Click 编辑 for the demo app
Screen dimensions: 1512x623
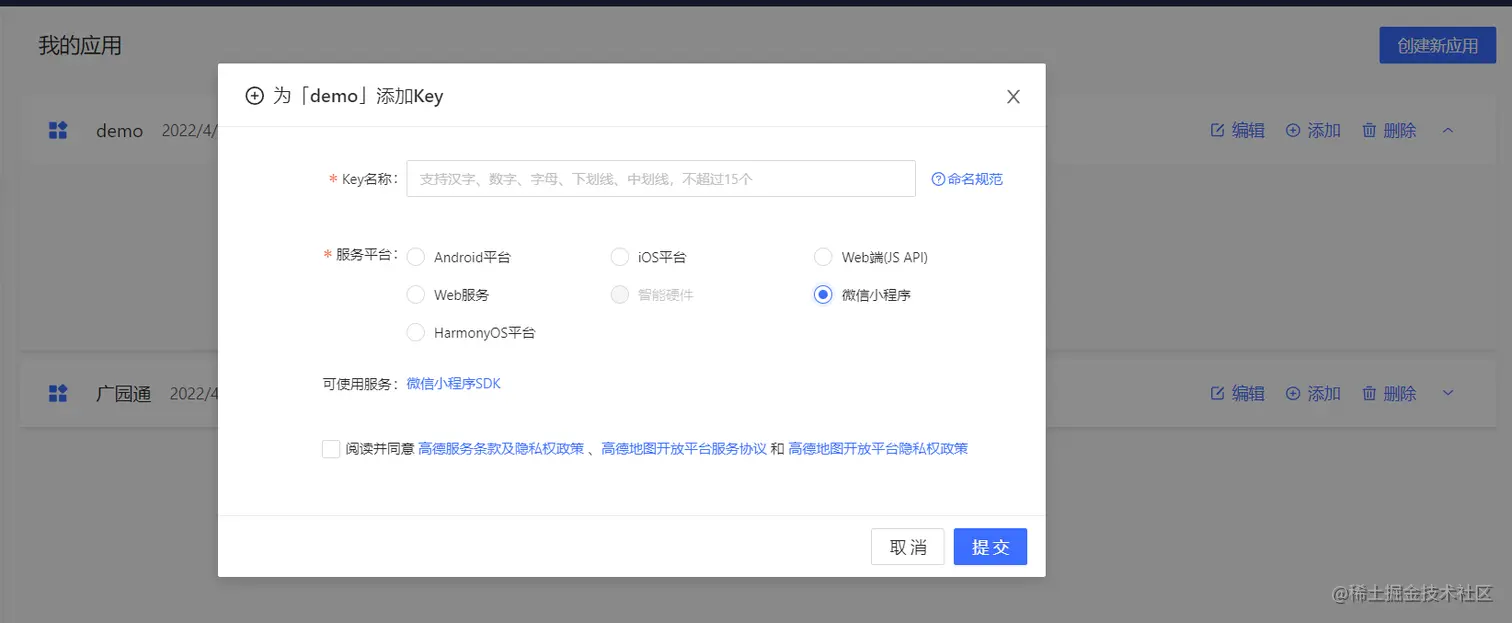pos(1238,130)
